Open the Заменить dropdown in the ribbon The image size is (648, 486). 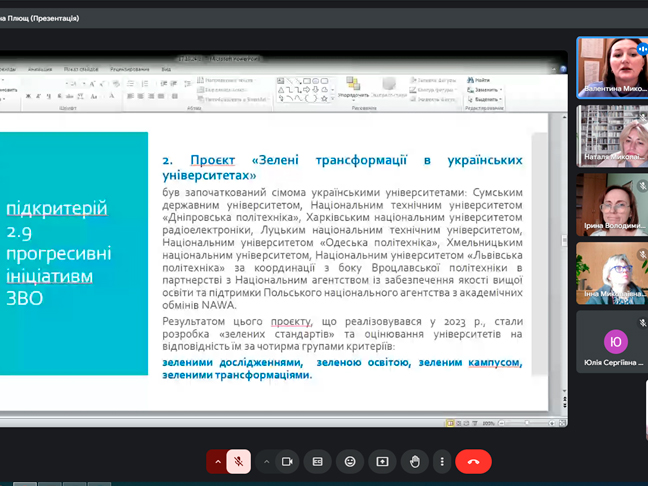(485, 89)
